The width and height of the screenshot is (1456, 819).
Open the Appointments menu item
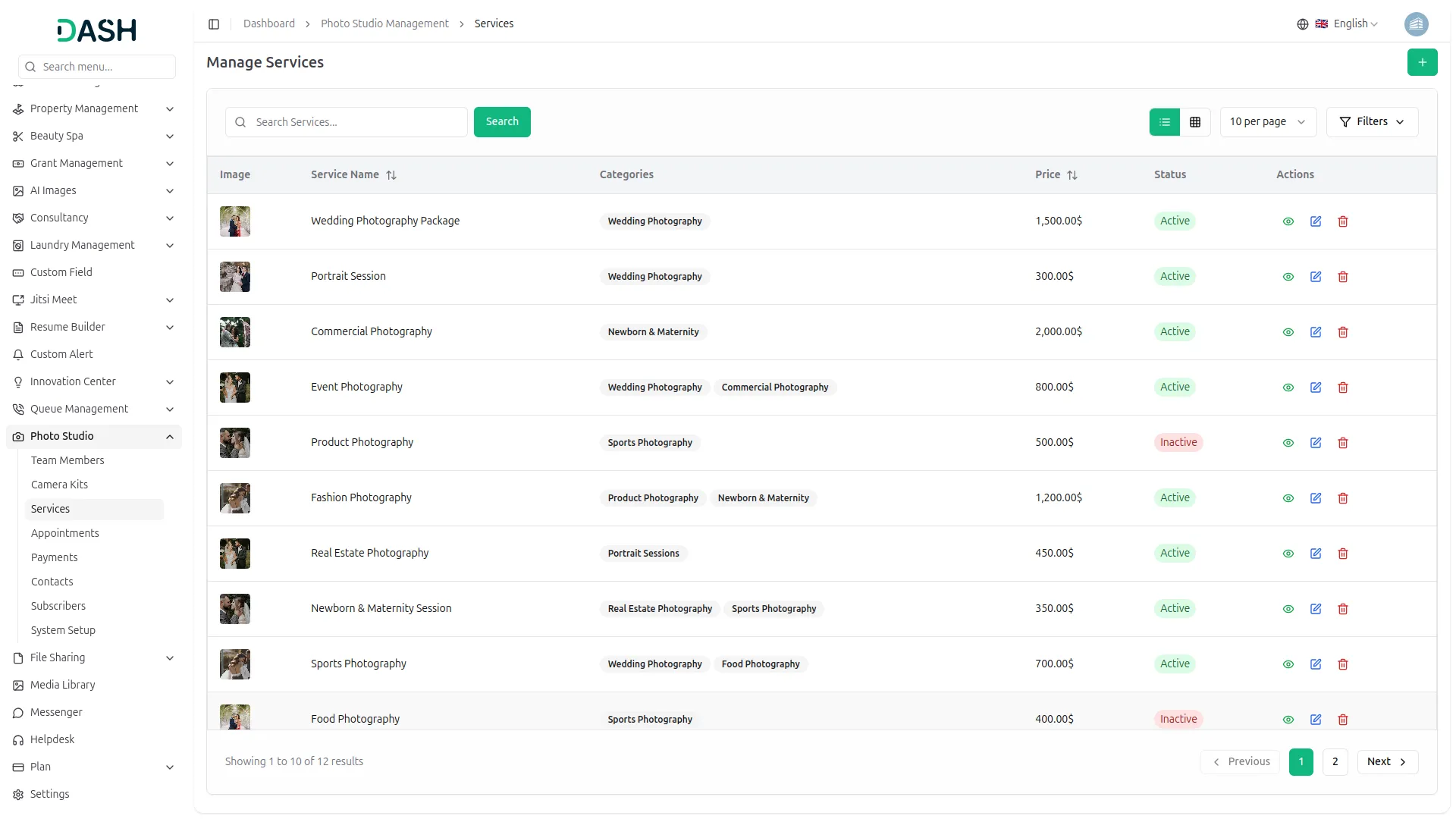click(x=64, y=533)
